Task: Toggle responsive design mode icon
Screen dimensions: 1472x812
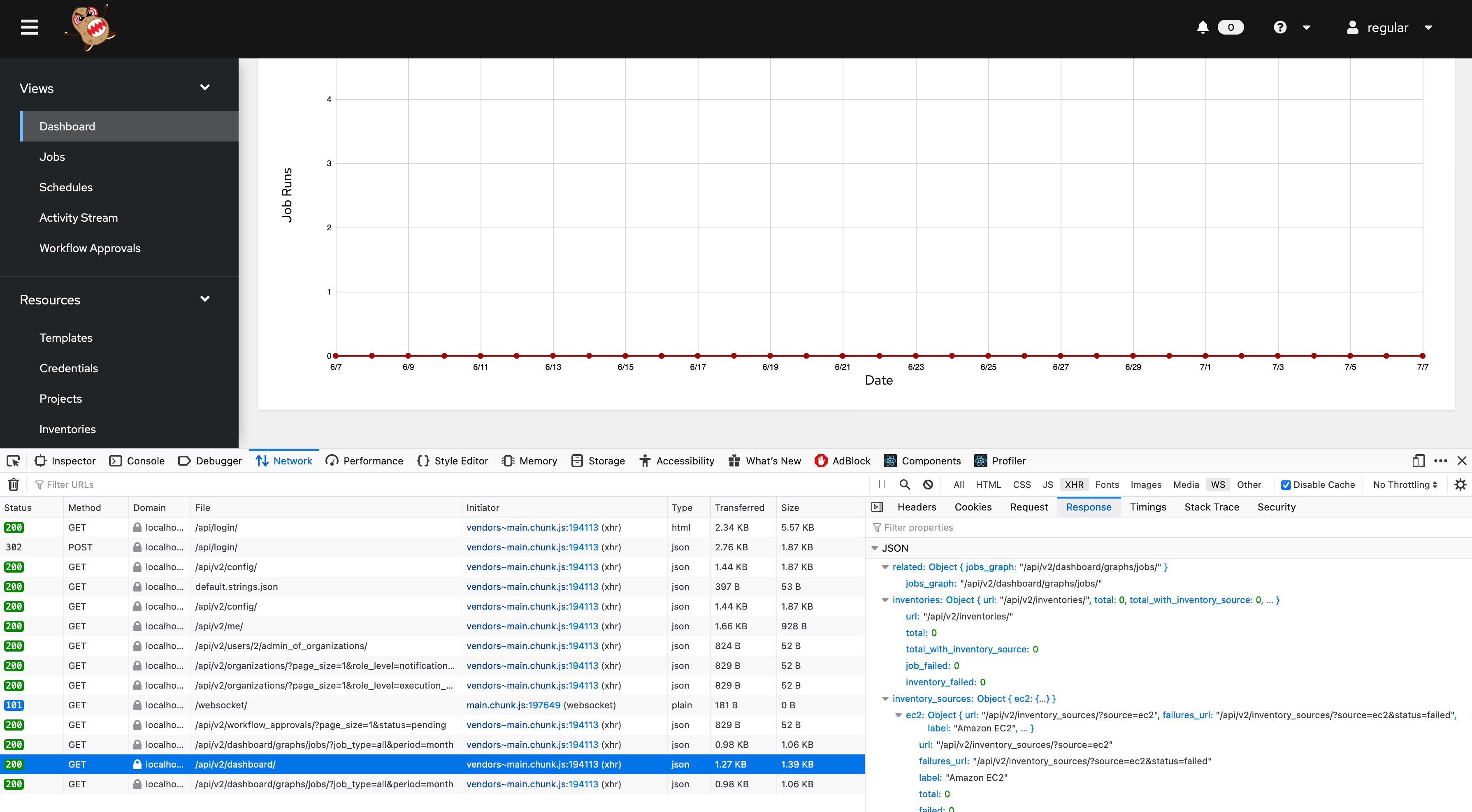Action: coord(1418,461)
